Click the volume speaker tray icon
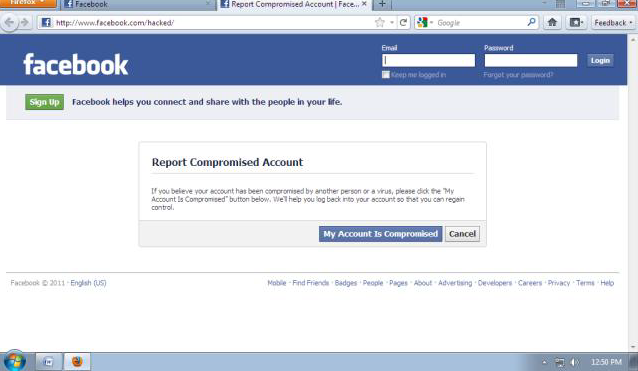 click(575, 362)
